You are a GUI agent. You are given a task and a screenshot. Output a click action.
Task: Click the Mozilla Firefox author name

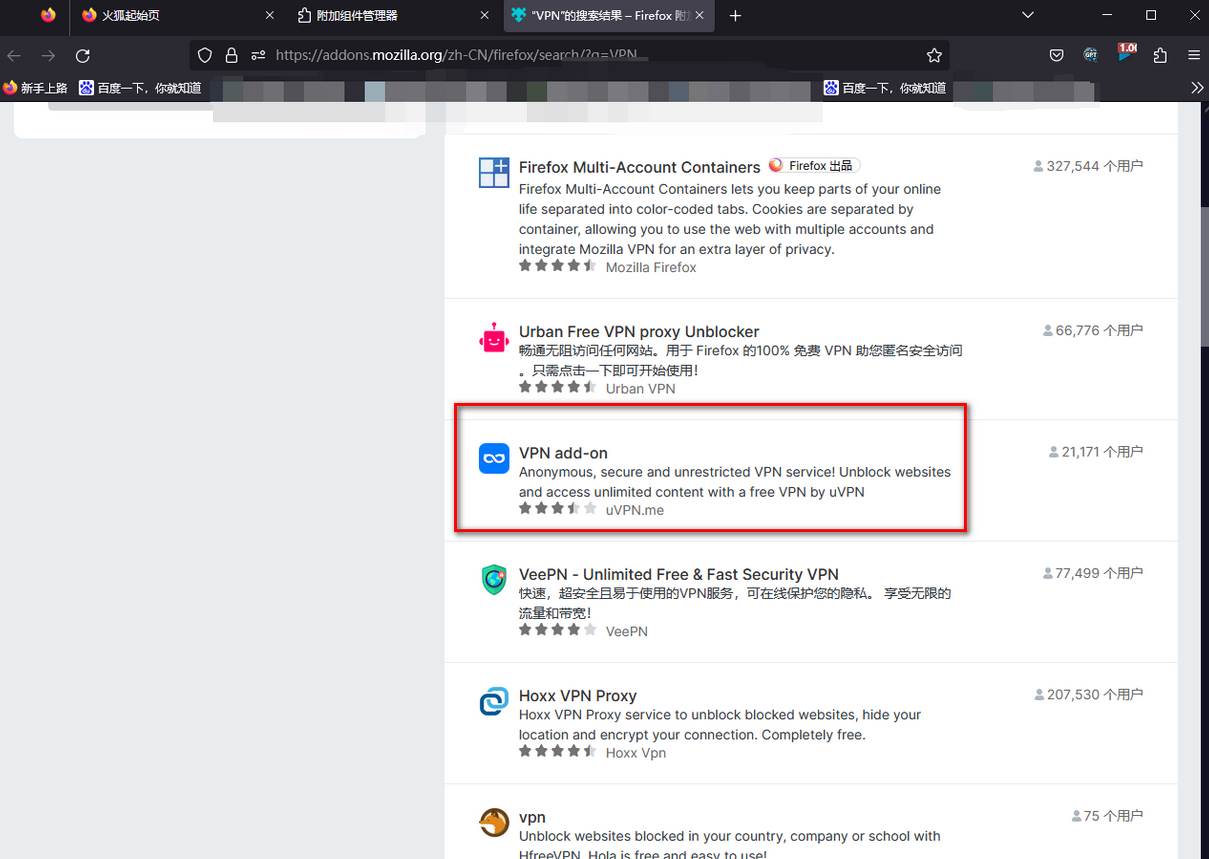651,267
